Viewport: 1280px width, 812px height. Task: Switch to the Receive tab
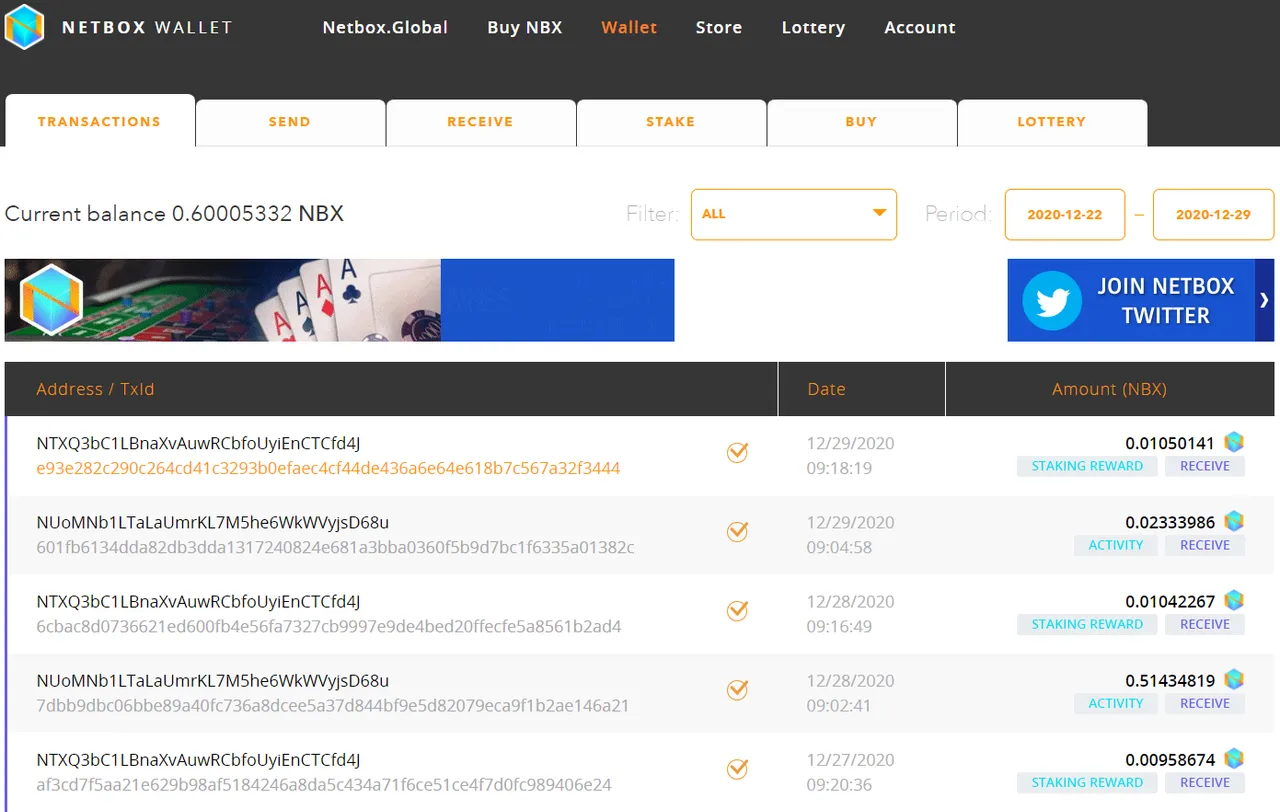pos(480,122)
